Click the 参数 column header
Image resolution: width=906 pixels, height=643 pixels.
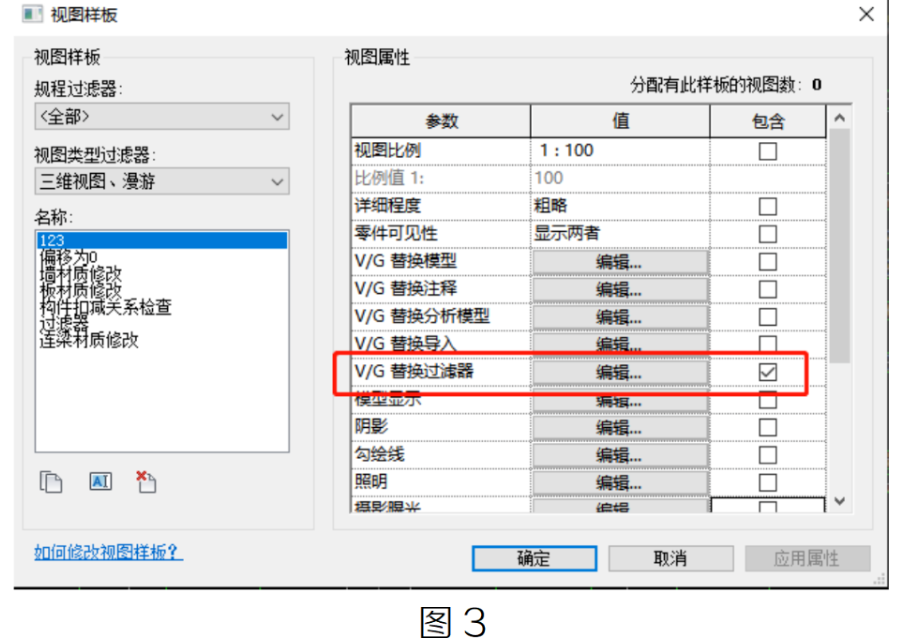click(x=441, y=121)
